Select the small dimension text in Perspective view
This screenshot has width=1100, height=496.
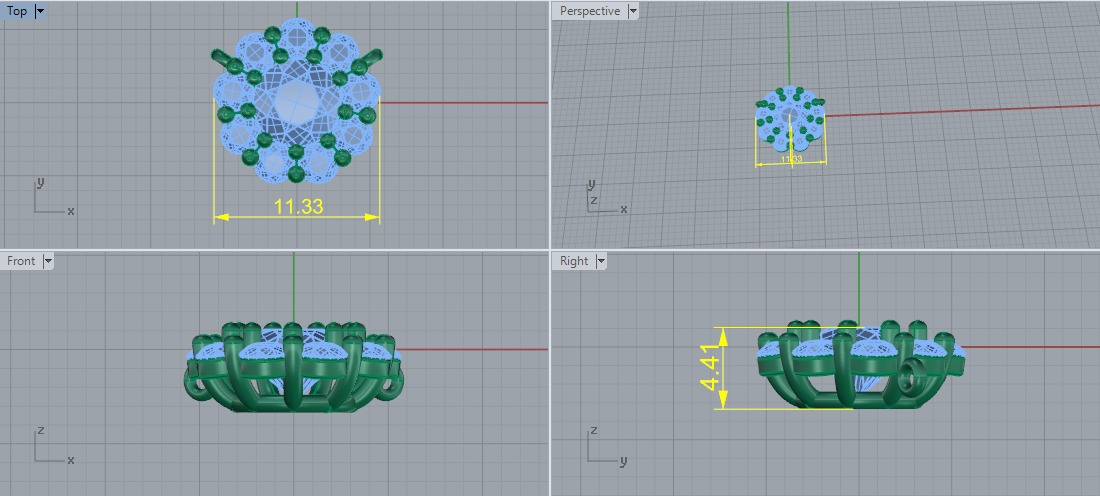point(791,159)
